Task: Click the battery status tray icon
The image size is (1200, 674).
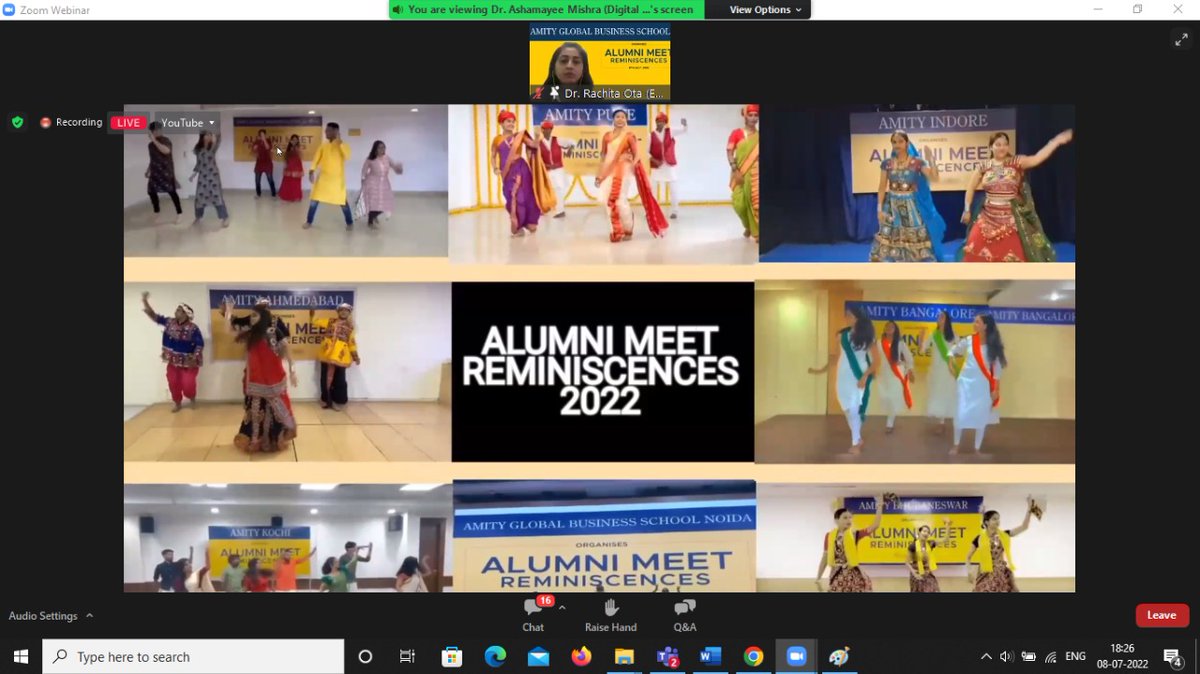Action: [x=1029, y=657]
